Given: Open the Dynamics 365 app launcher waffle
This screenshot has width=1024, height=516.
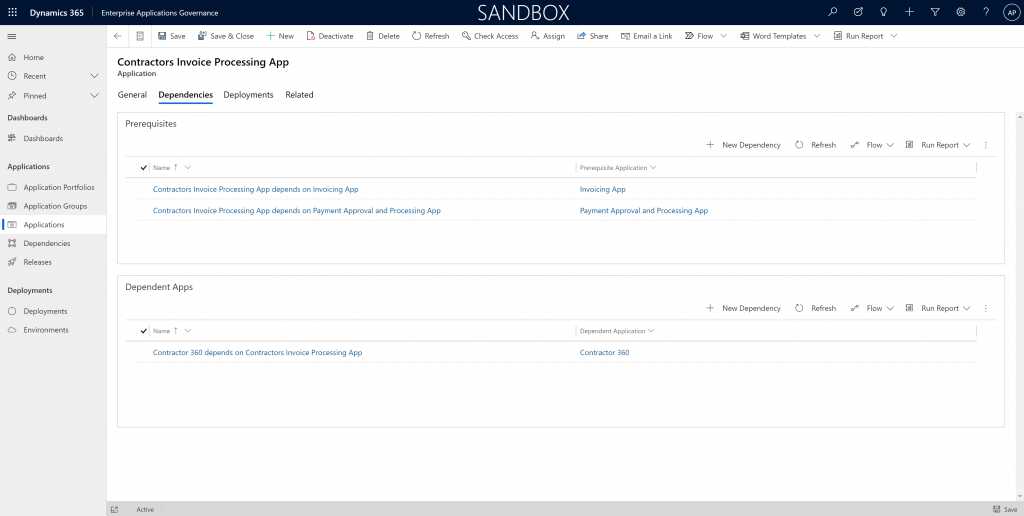Looking at the screenshot, I should click(x=12, y=12).
